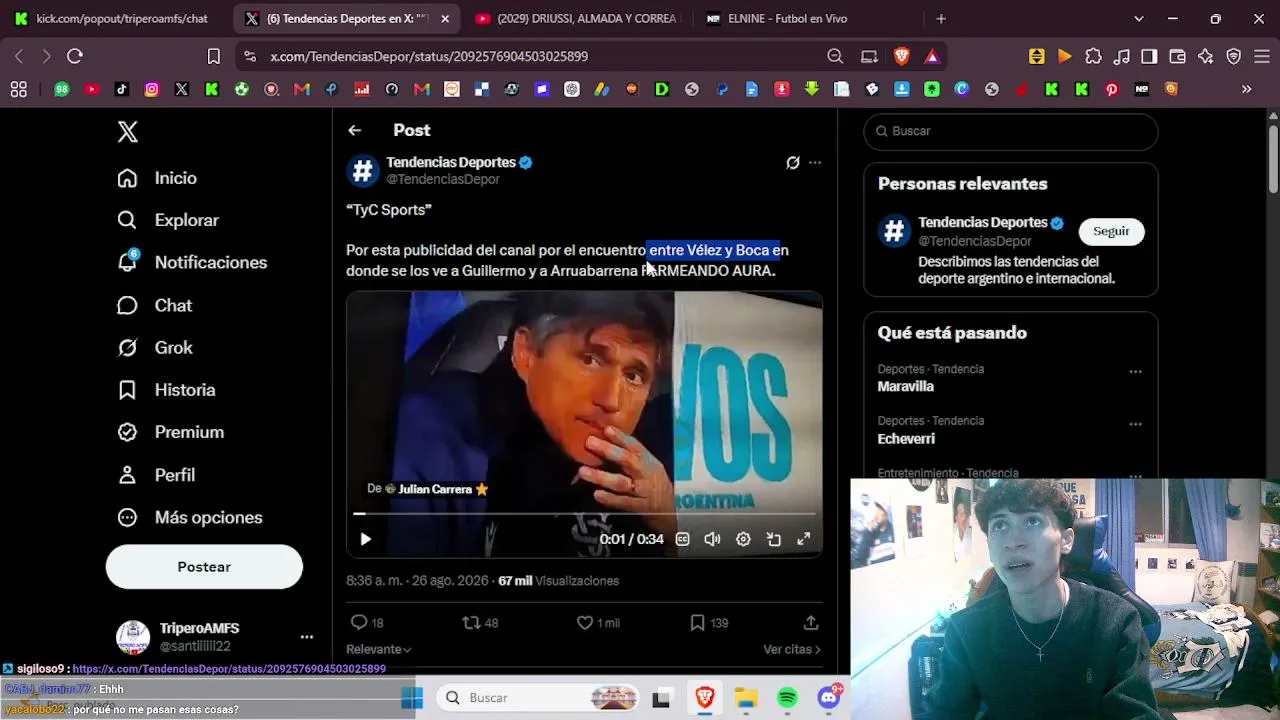Open the zoom indicator in address bar
1280x720 pixels.
pos(835,57)
